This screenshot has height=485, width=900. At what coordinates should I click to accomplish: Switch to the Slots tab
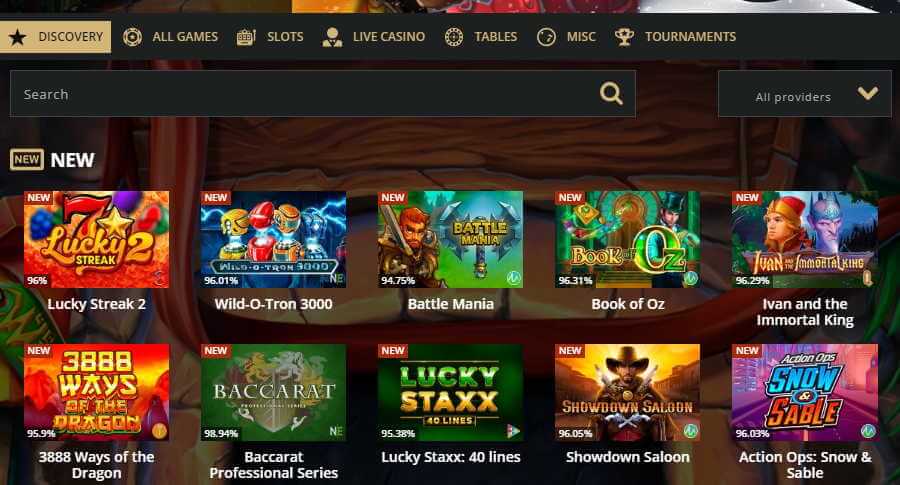[x=270, y=37]
